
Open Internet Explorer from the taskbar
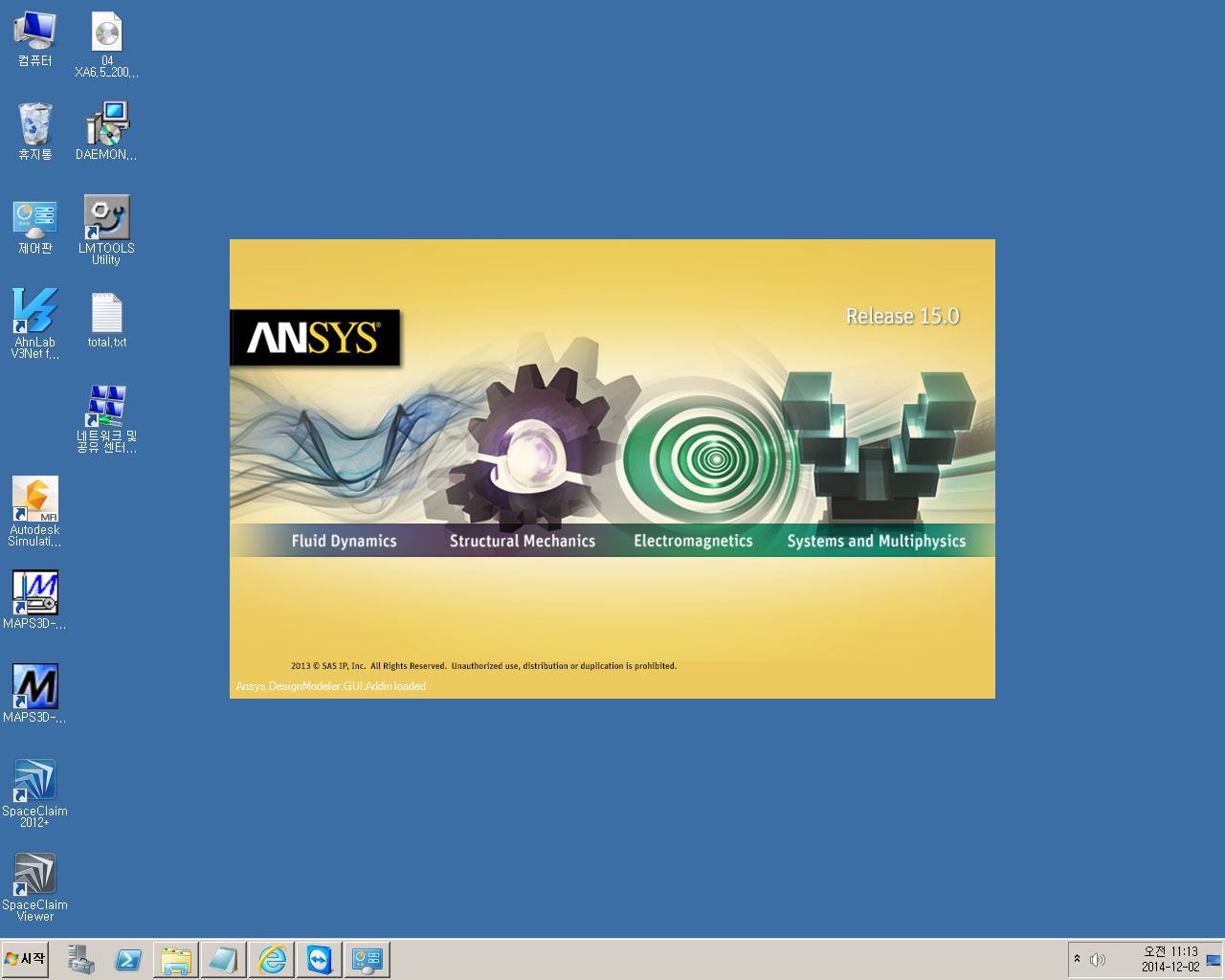pos(272,959)
